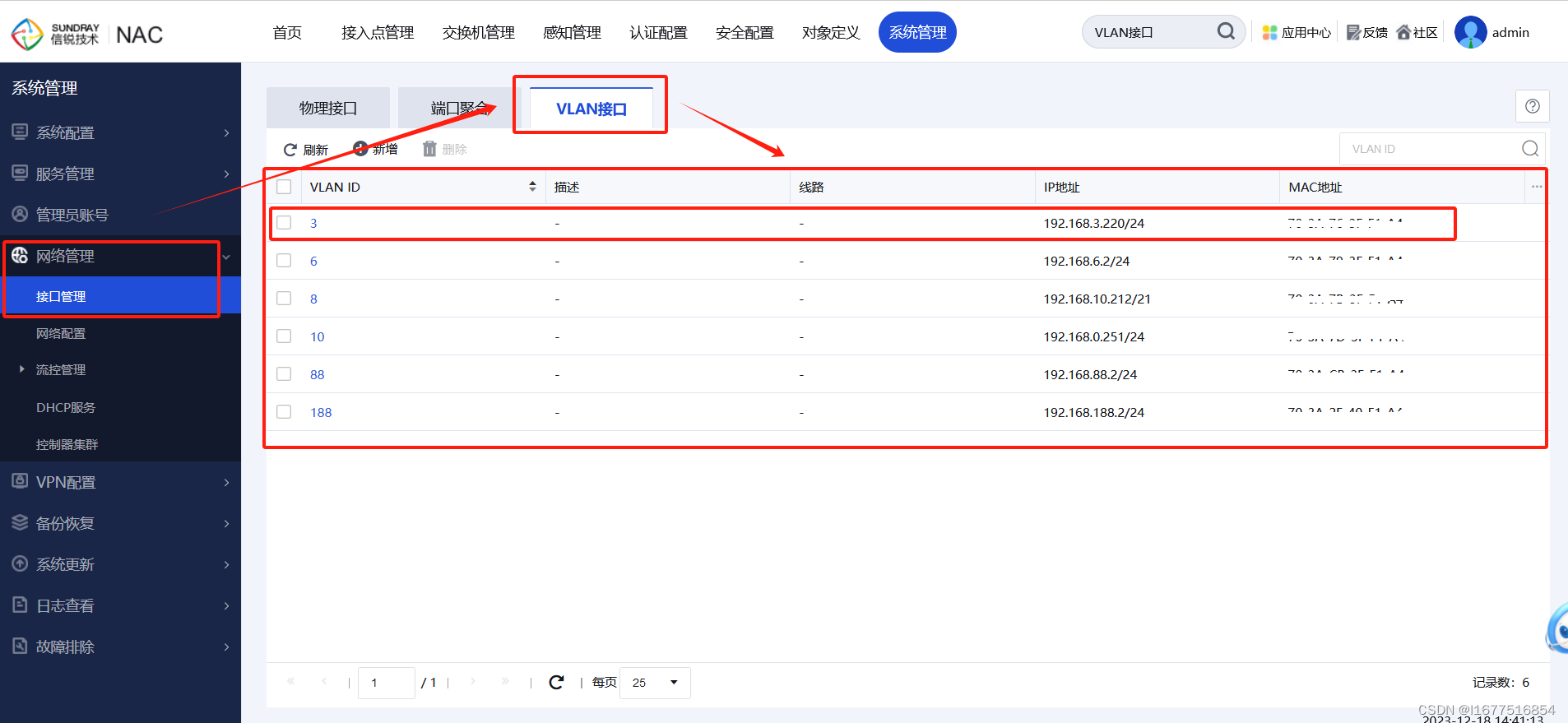Click the top VLAN接口 search field

[x=1163, y=32]
